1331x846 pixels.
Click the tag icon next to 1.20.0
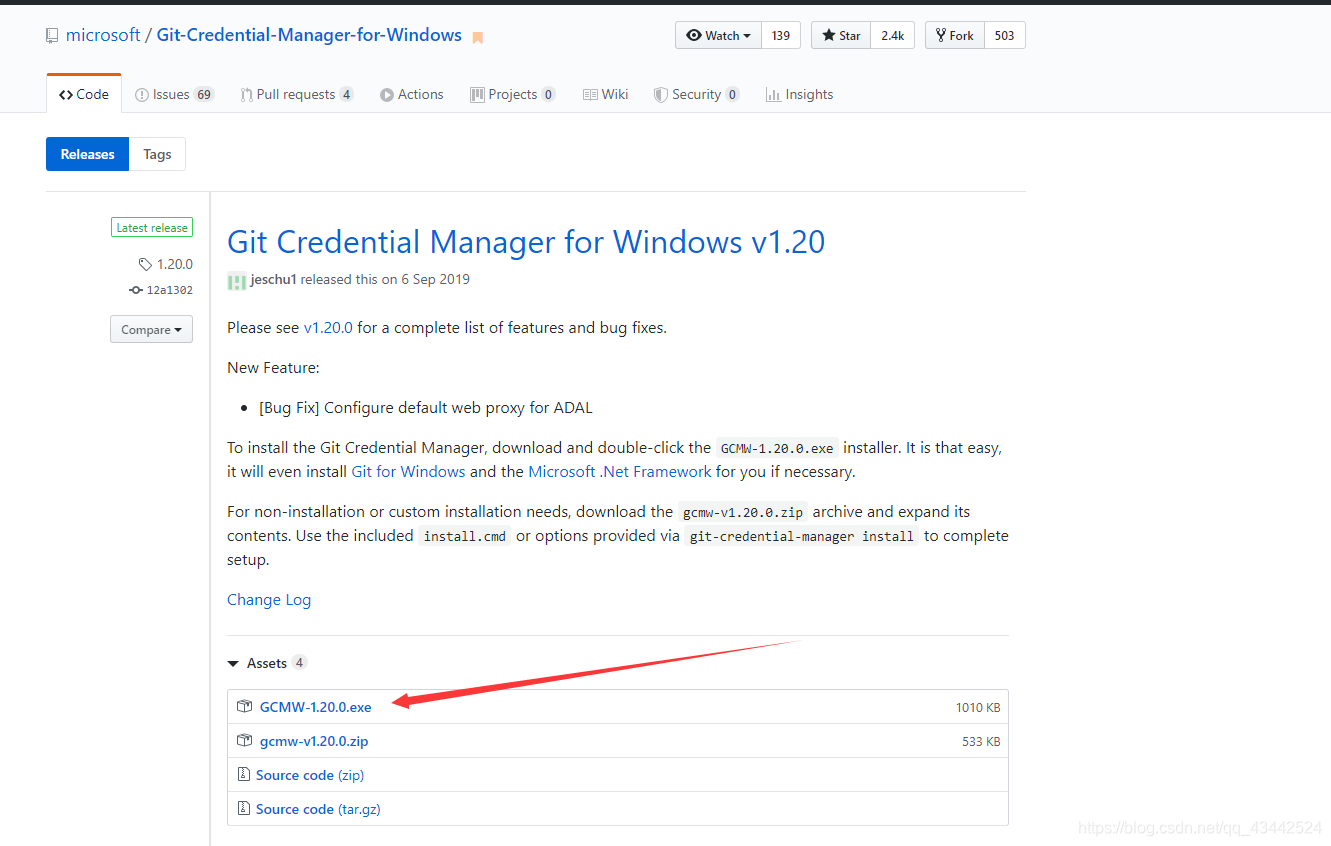pos(145,264)
